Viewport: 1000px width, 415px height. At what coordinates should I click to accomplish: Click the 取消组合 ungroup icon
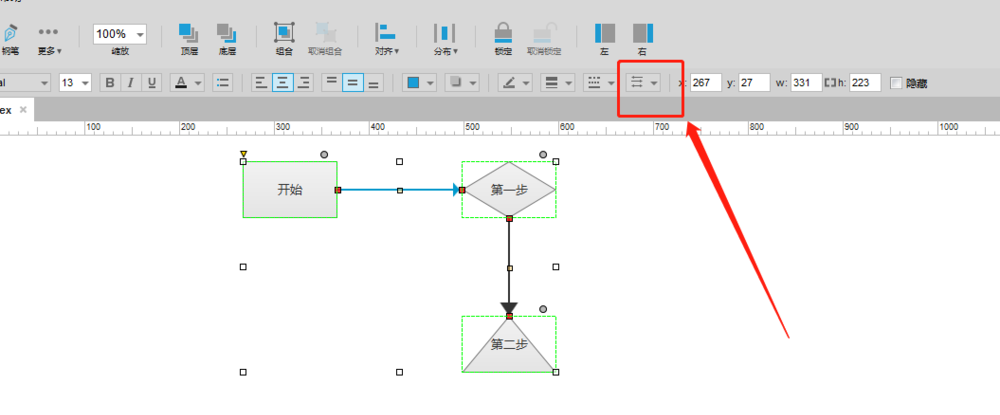click(325, 38)
